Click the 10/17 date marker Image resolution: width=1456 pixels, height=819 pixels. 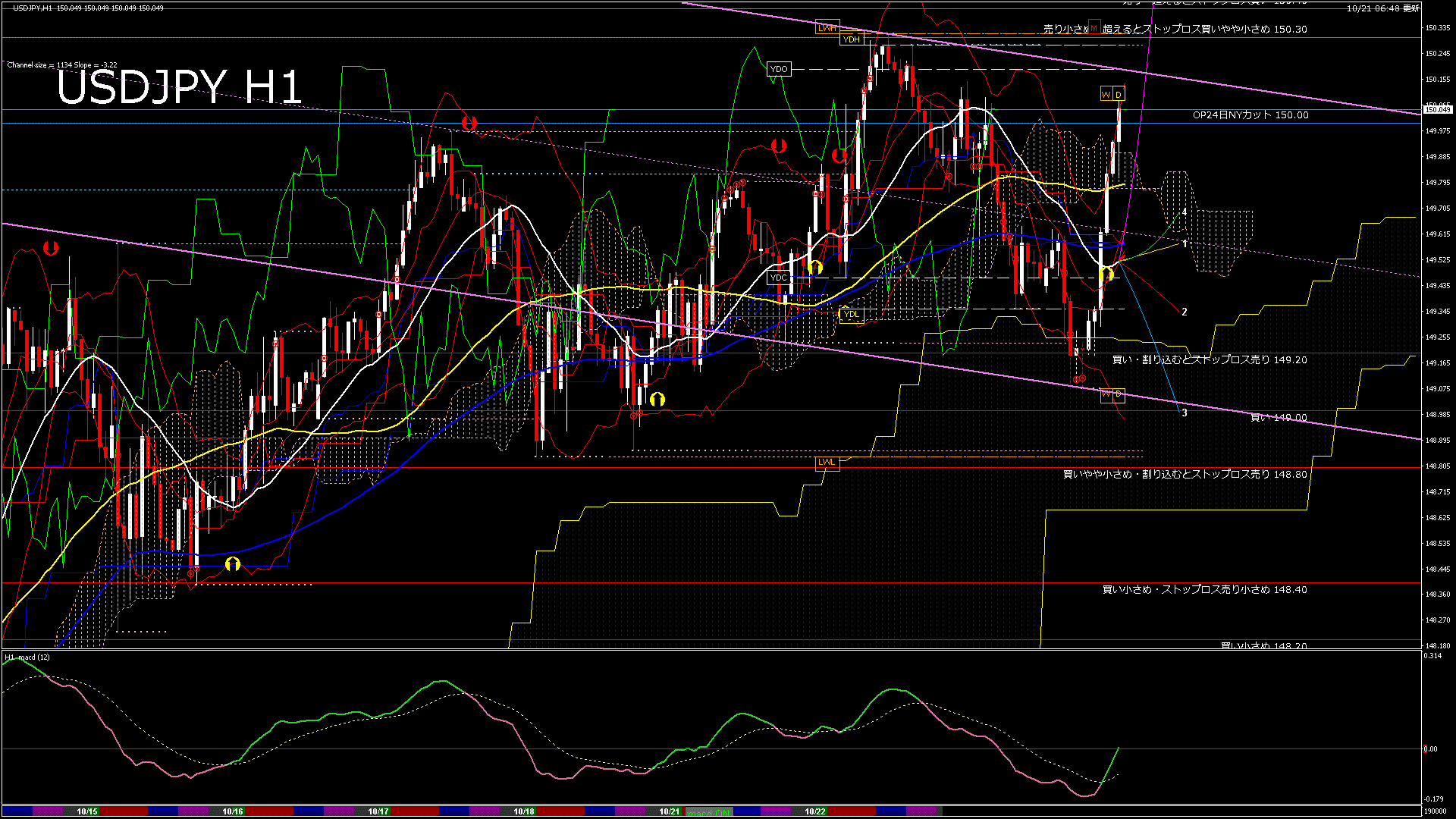[378, 811]
